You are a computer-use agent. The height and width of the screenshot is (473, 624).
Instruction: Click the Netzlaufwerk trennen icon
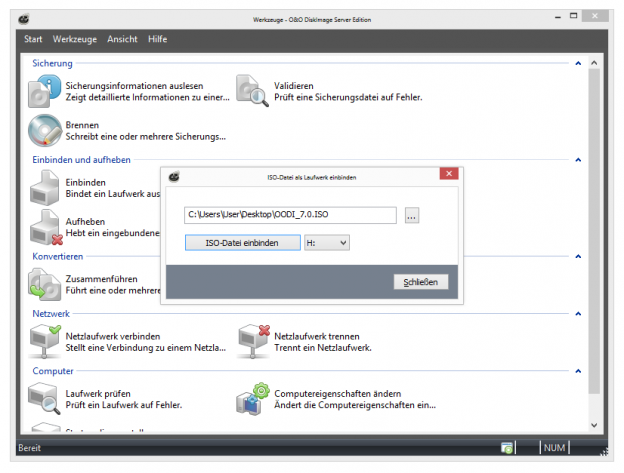click(x=252, y=341)
